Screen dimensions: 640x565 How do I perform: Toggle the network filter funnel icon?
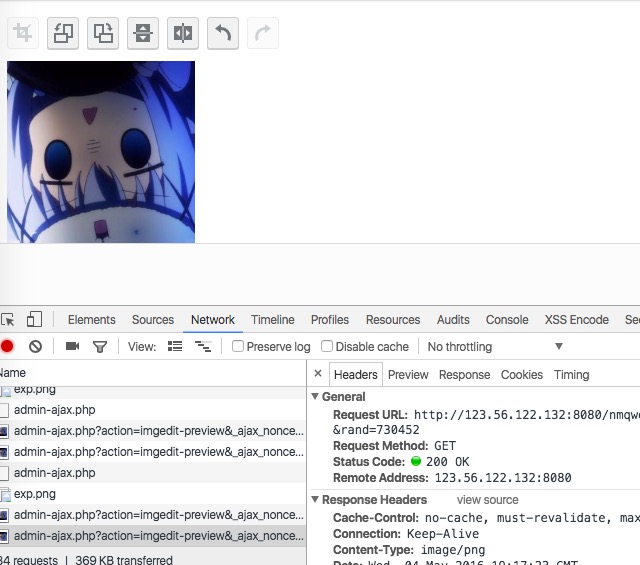point(100,347)
